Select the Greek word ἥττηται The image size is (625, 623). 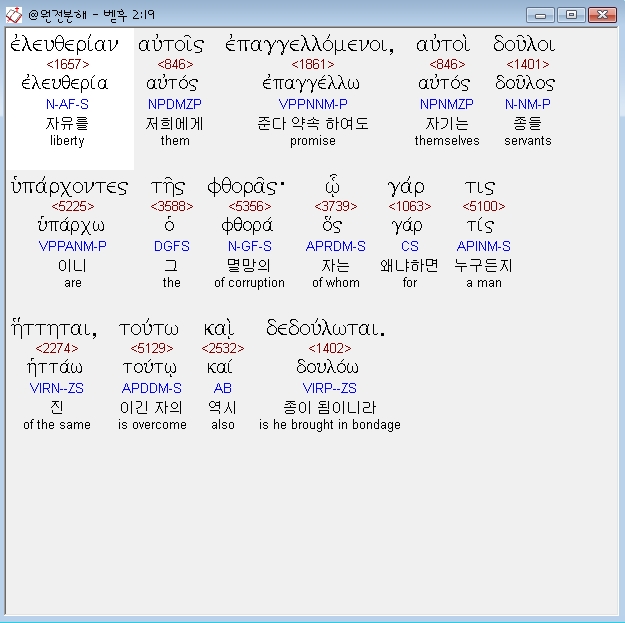(54, 329)
